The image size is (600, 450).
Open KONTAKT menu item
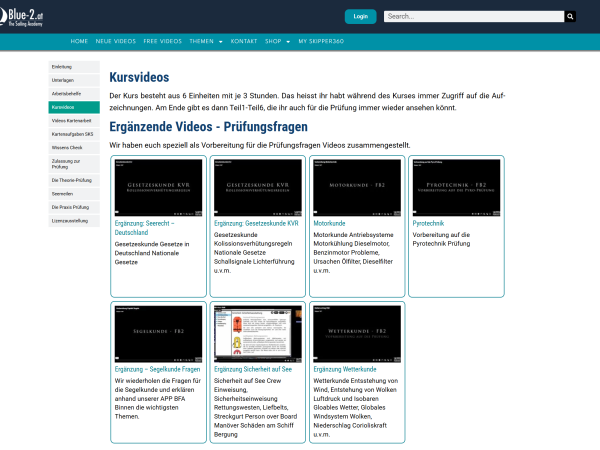[244, 41]
